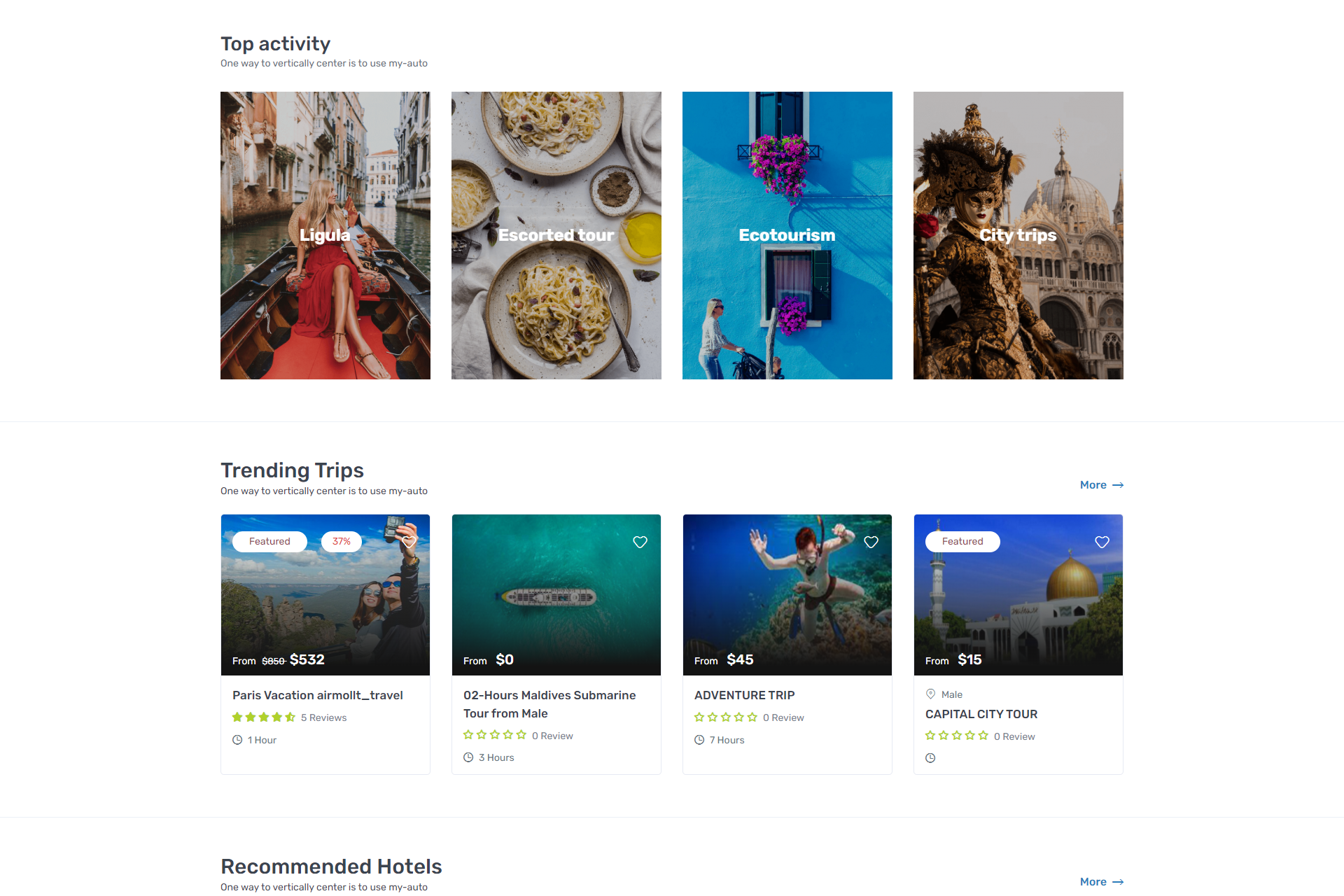Image resolution: width=1344 pixels, height=896 pixels.
Task: Open More link for Recommended Hotels
Action: [1093, 882]
